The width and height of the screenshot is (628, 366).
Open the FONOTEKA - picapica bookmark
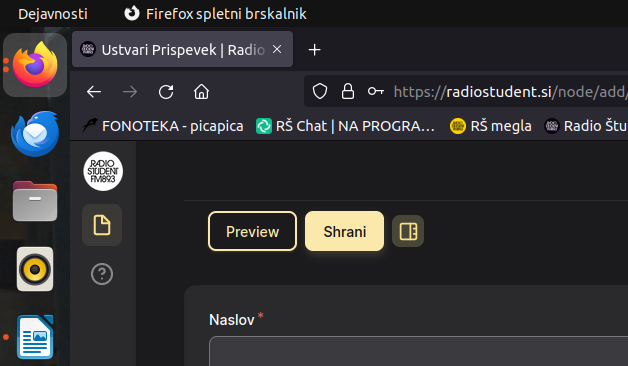(x=163, y=126)
